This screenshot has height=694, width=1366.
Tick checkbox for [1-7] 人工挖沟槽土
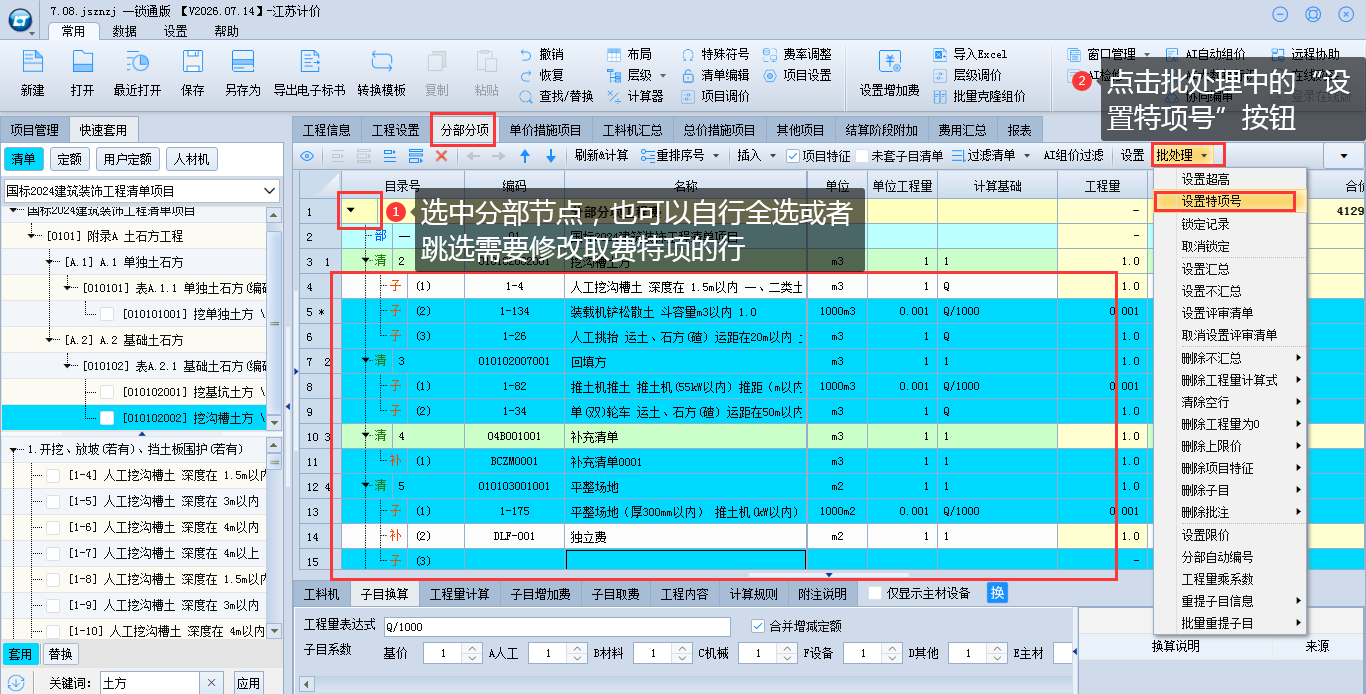[53, 553]
